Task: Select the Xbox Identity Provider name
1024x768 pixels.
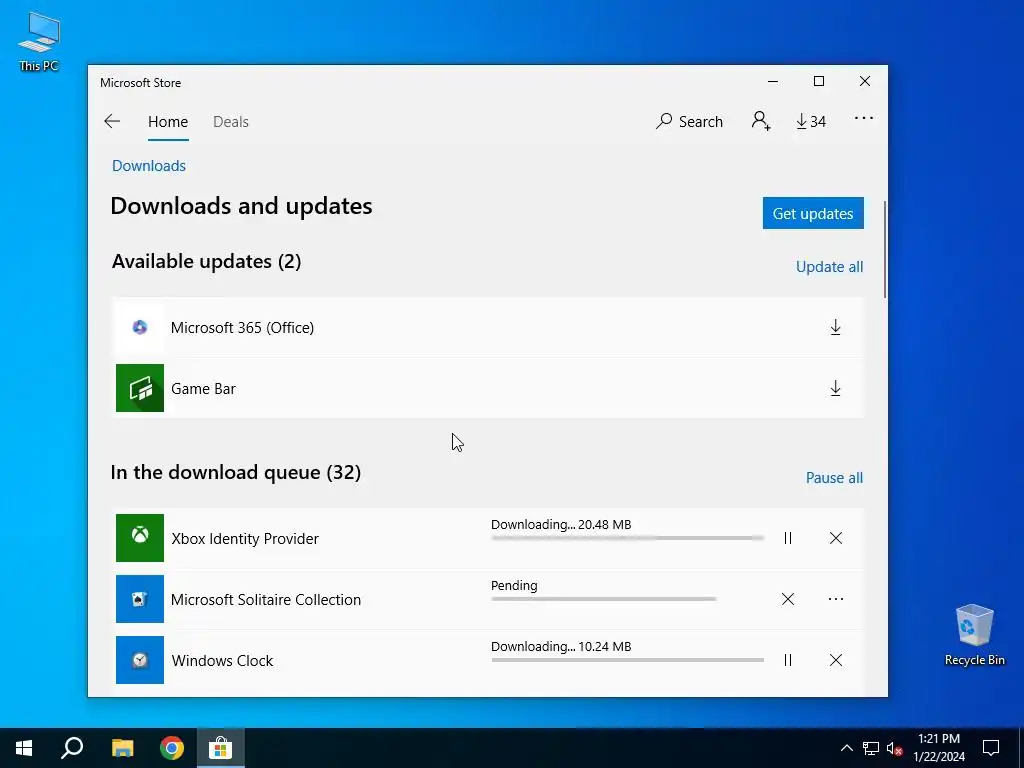Action: 245,539
